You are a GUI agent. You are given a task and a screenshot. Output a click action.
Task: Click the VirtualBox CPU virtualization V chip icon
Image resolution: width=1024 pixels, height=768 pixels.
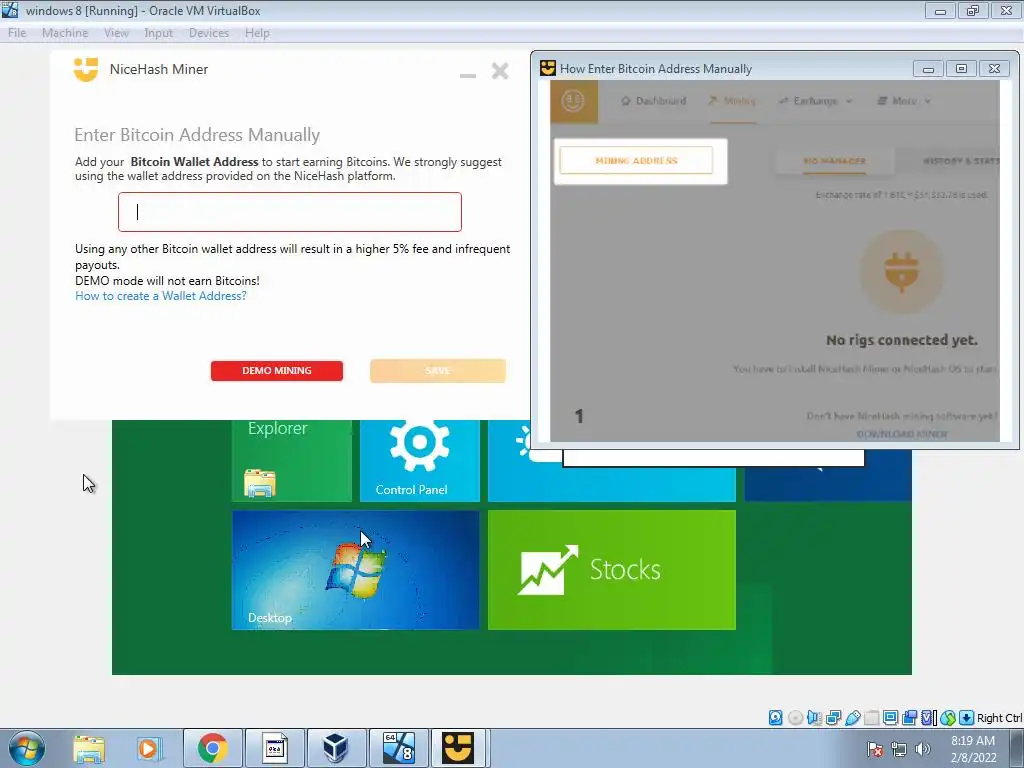pos(928,718)
